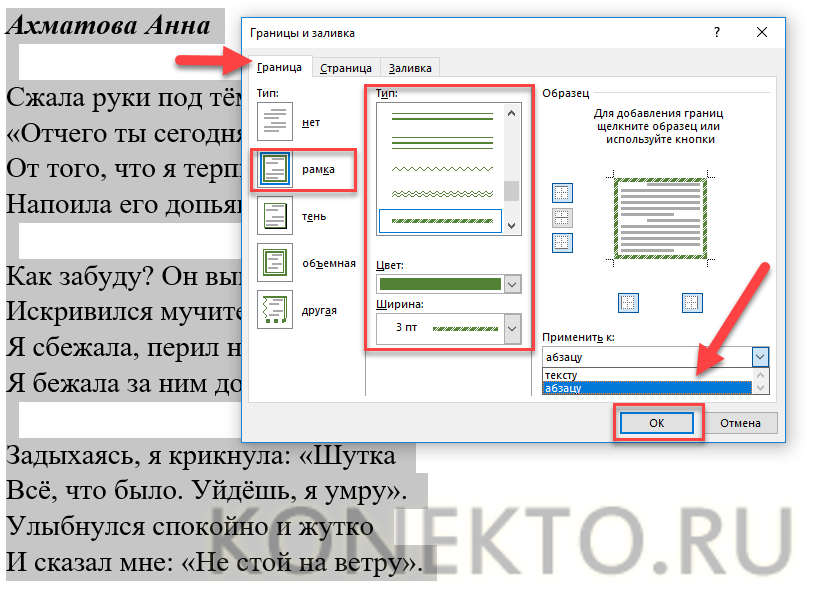Choose the 'другая' custom border icon
Viewport: 829px width, 599px height.
(x=273, y=309)
